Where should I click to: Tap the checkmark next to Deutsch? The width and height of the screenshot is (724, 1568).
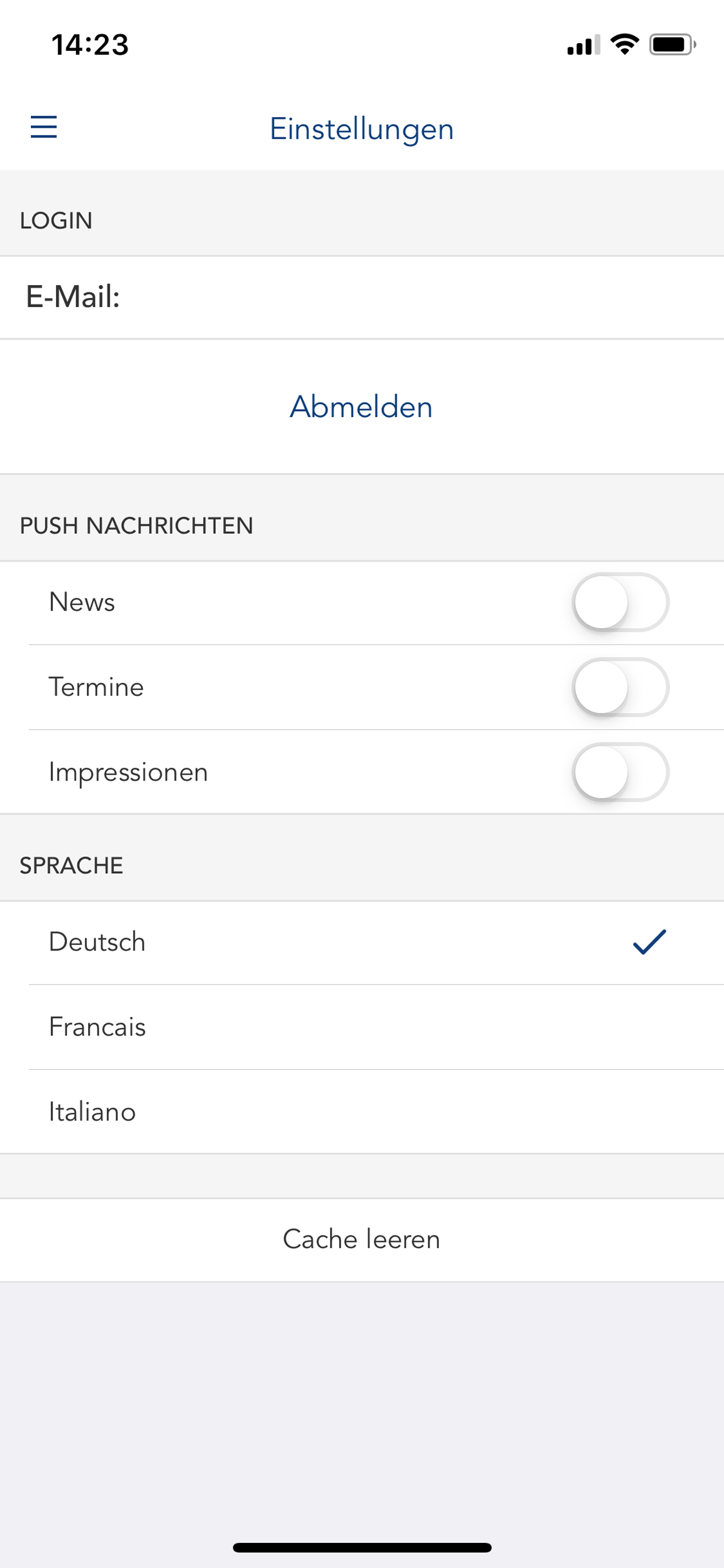tap(649, 942)
